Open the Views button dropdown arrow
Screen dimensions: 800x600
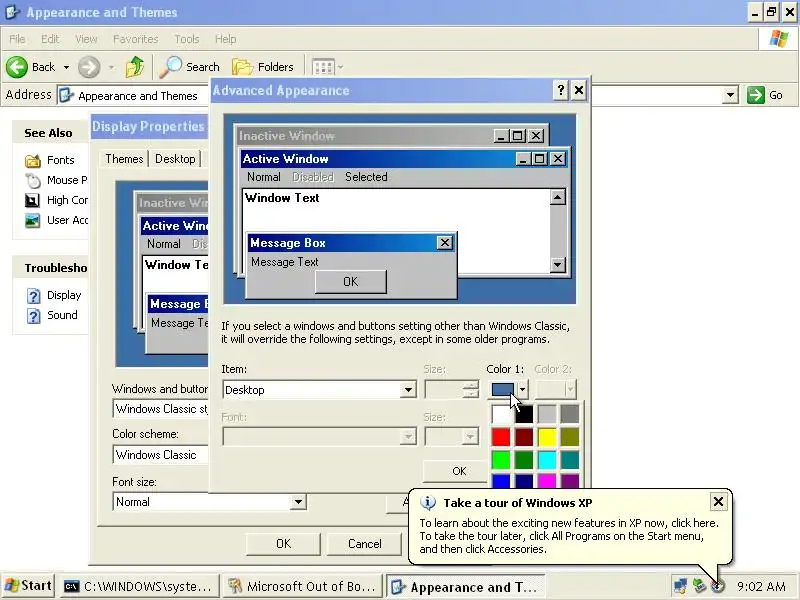click(340, 67)
